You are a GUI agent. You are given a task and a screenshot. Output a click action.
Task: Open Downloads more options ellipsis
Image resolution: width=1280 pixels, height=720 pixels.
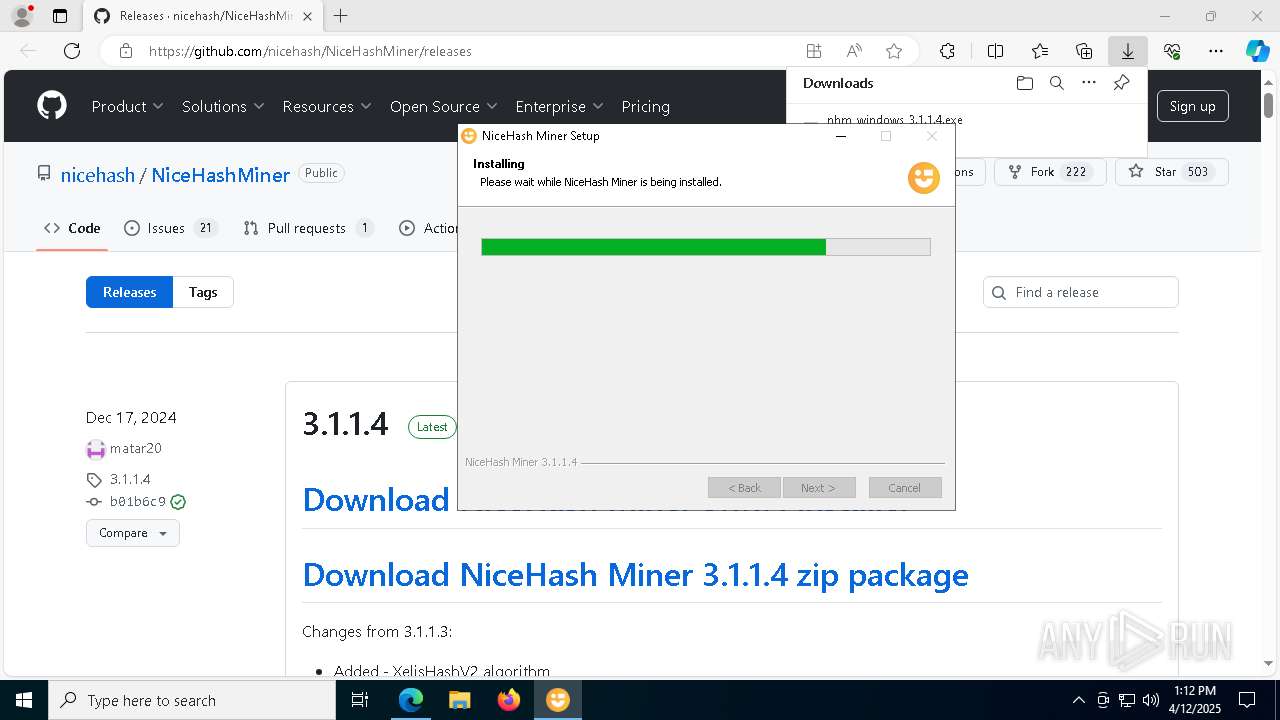coord(1089,83)
